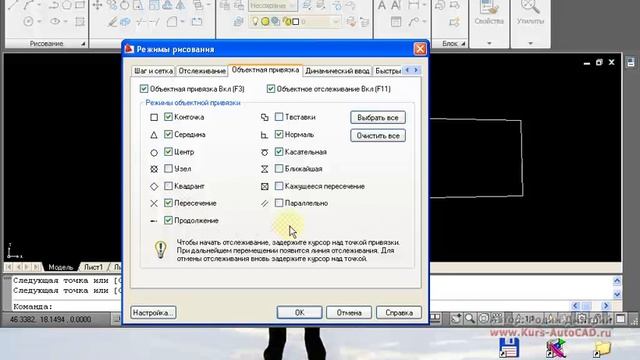The width and height of the screenshot is (640, 360).
Task: Switch to the Модель layout tab
Action: tap(60, 267)
